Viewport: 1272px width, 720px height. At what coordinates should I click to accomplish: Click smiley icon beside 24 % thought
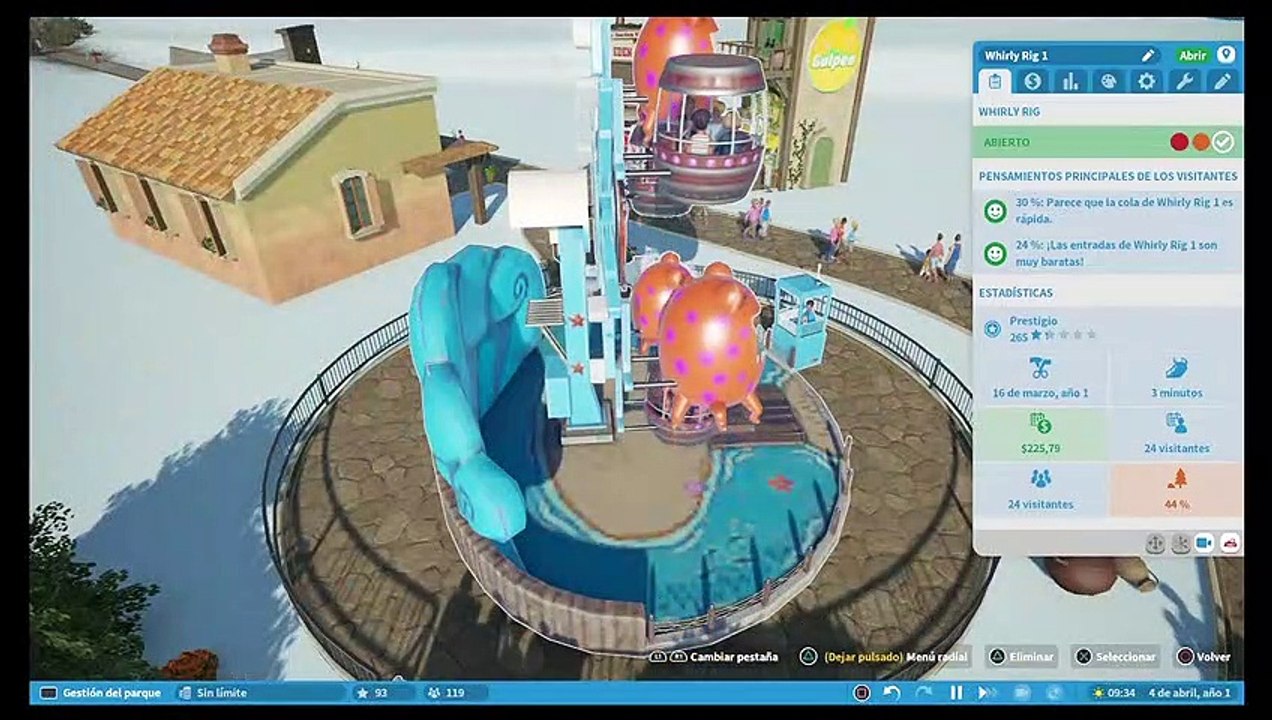[994, 254]
